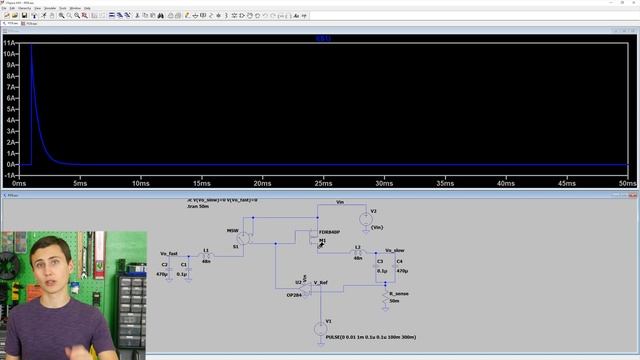Tile the windows horizontally from the toolbar

point(111,16)
